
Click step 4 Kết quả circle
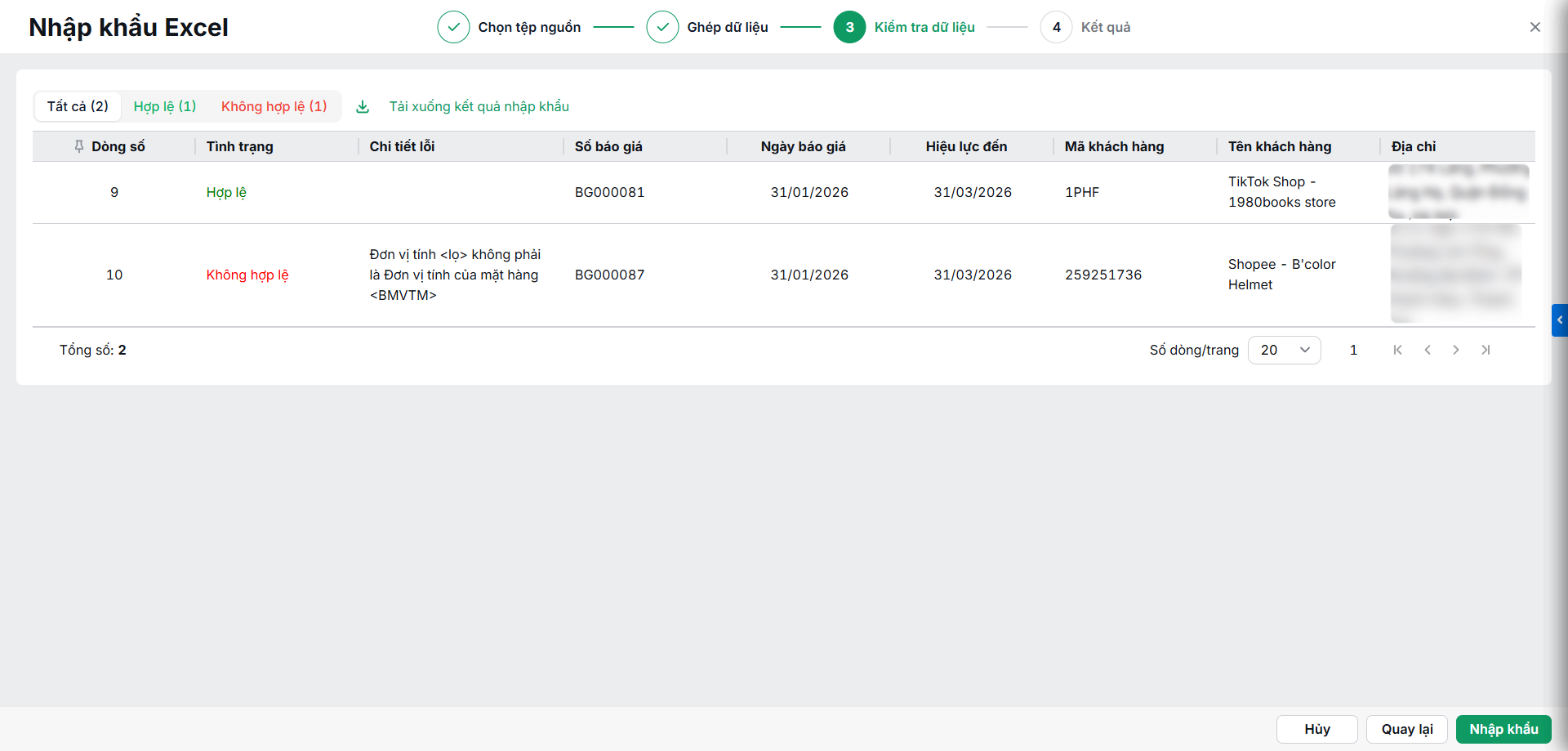1056,27
